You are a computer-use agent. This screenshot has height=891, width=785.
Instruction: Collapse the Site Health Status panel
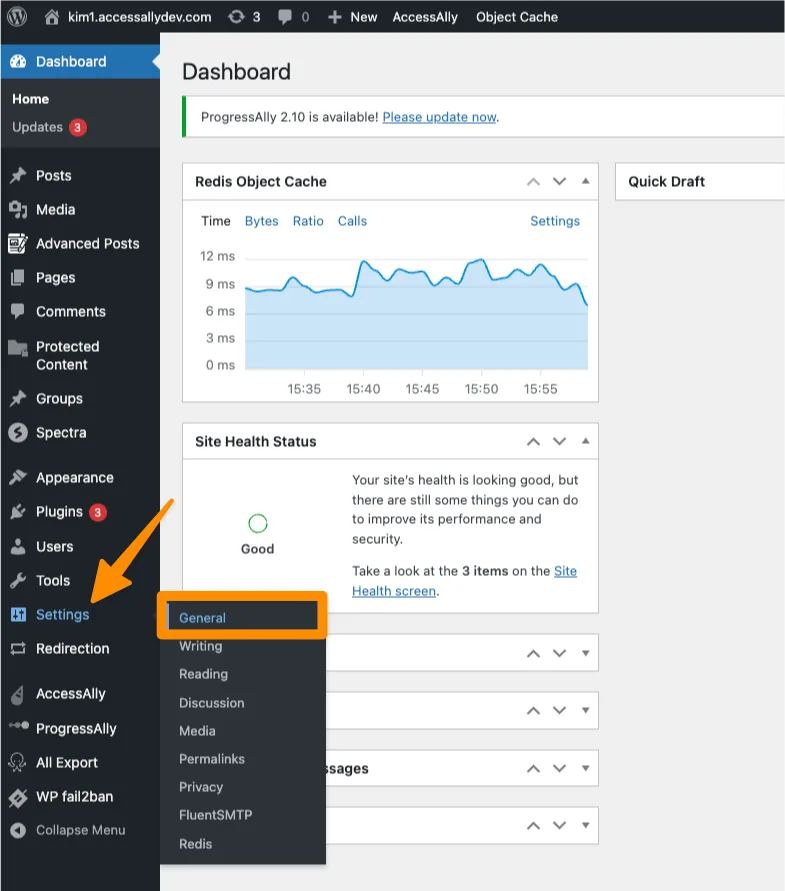click(x=585, y=442)
